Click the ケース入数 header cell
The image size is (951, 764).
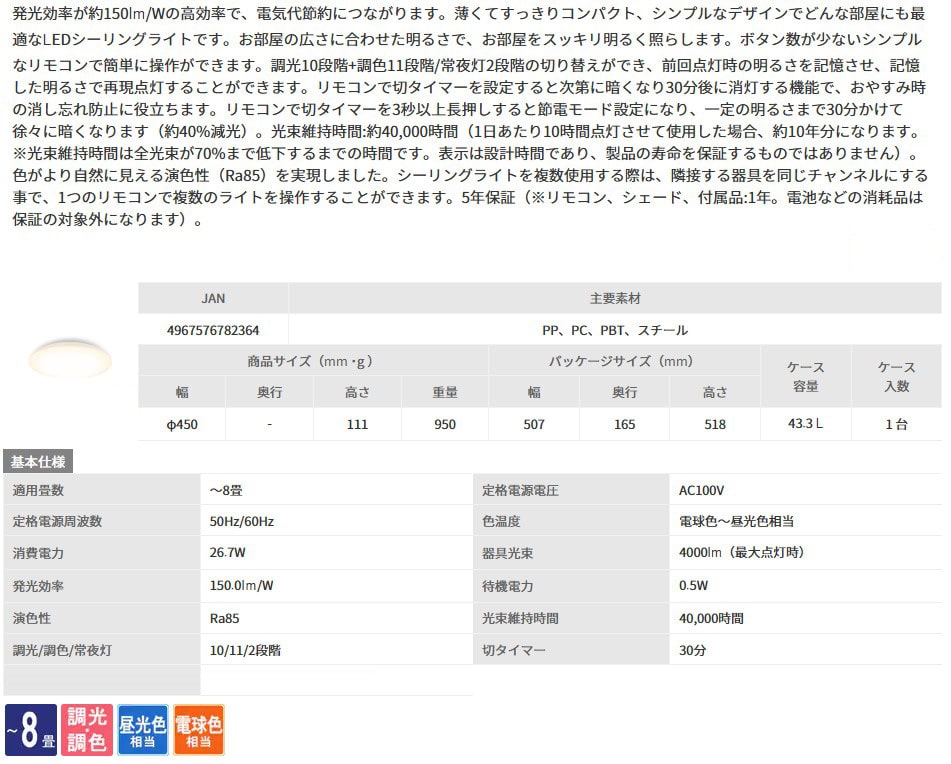(896, 377)
